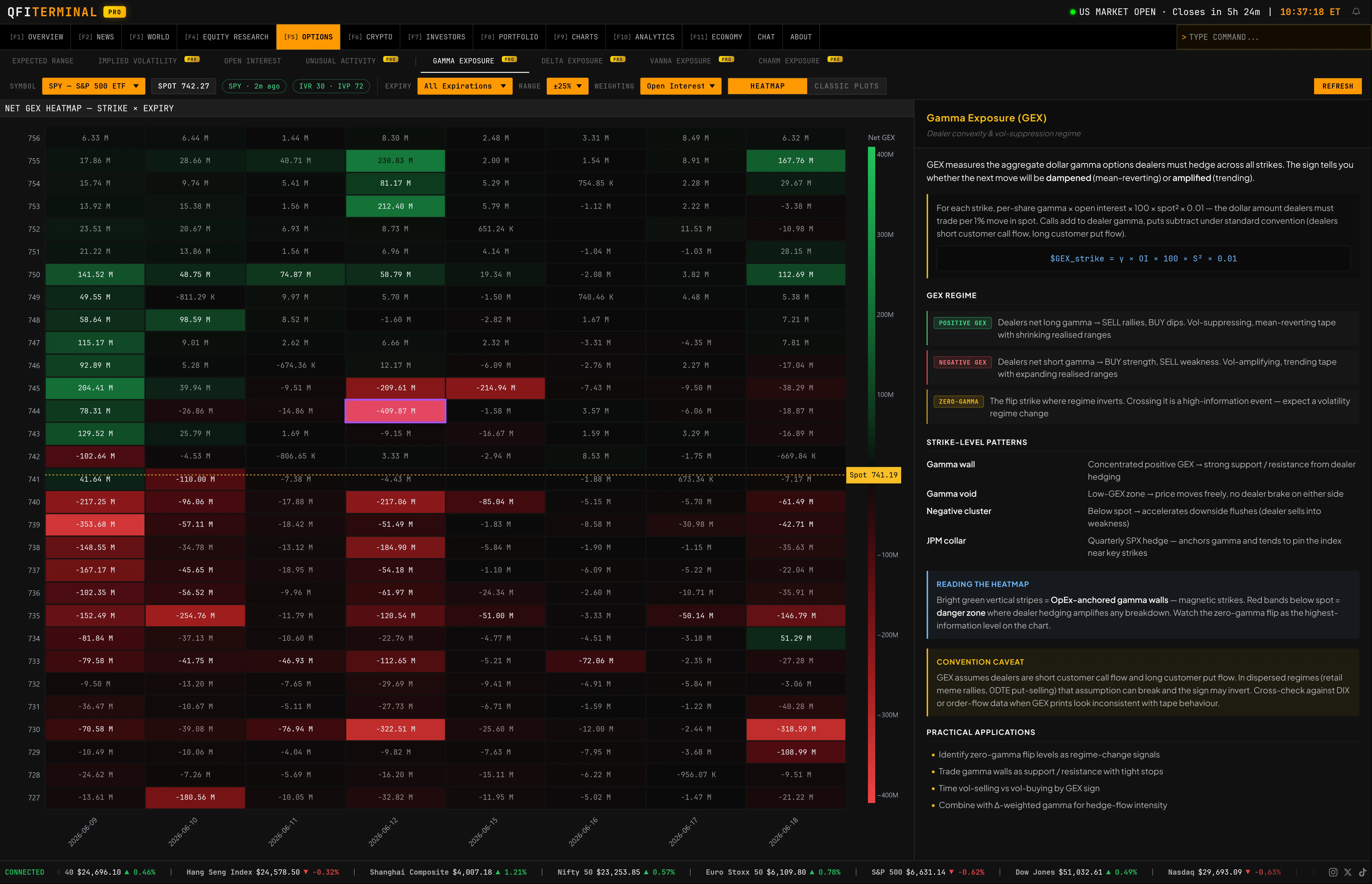This screenshot has width=1372, height=884.
Task: Click the POSITIVE GEX regime tag
Action: click(x=963, y=323)
